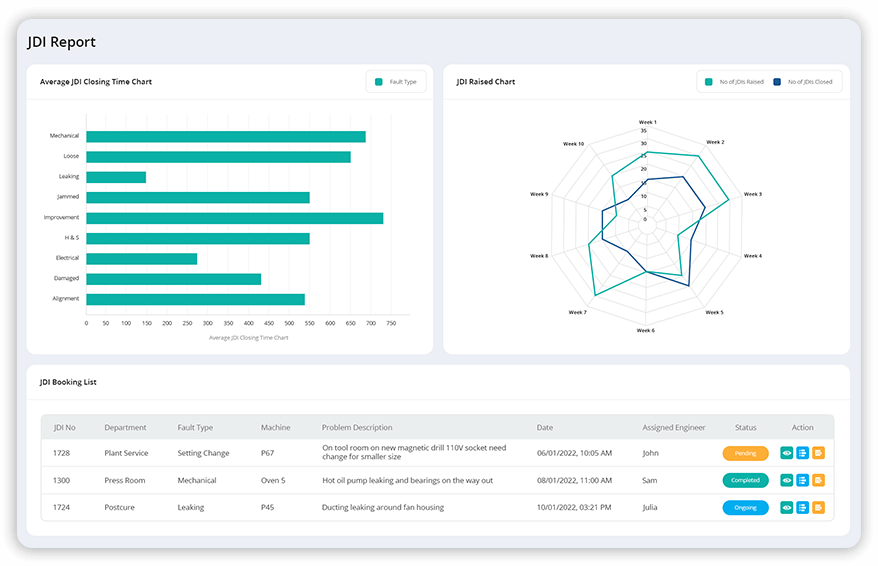Click the Date column header
The width and height of the screenshot is (878, 566).
click(x=544, y=427)
